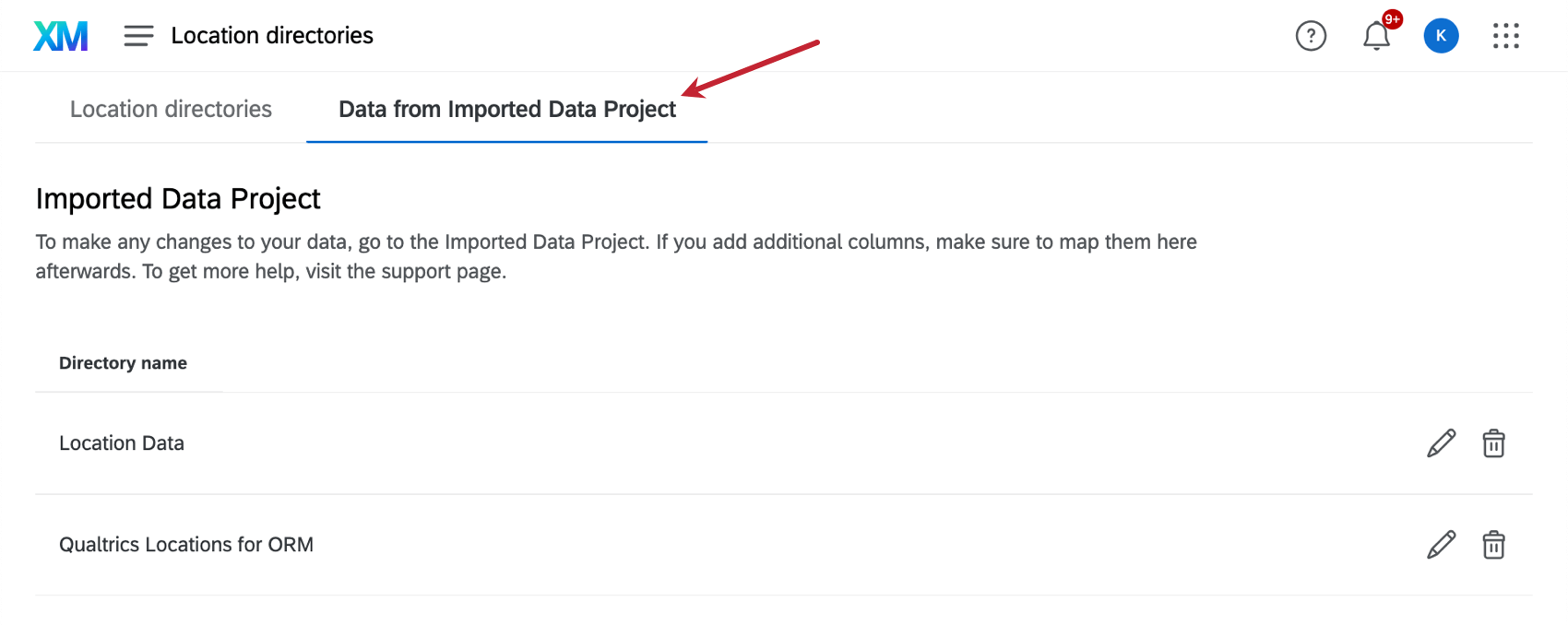
Task: Open the hamburger navigation menu
Action: point(137,35)
